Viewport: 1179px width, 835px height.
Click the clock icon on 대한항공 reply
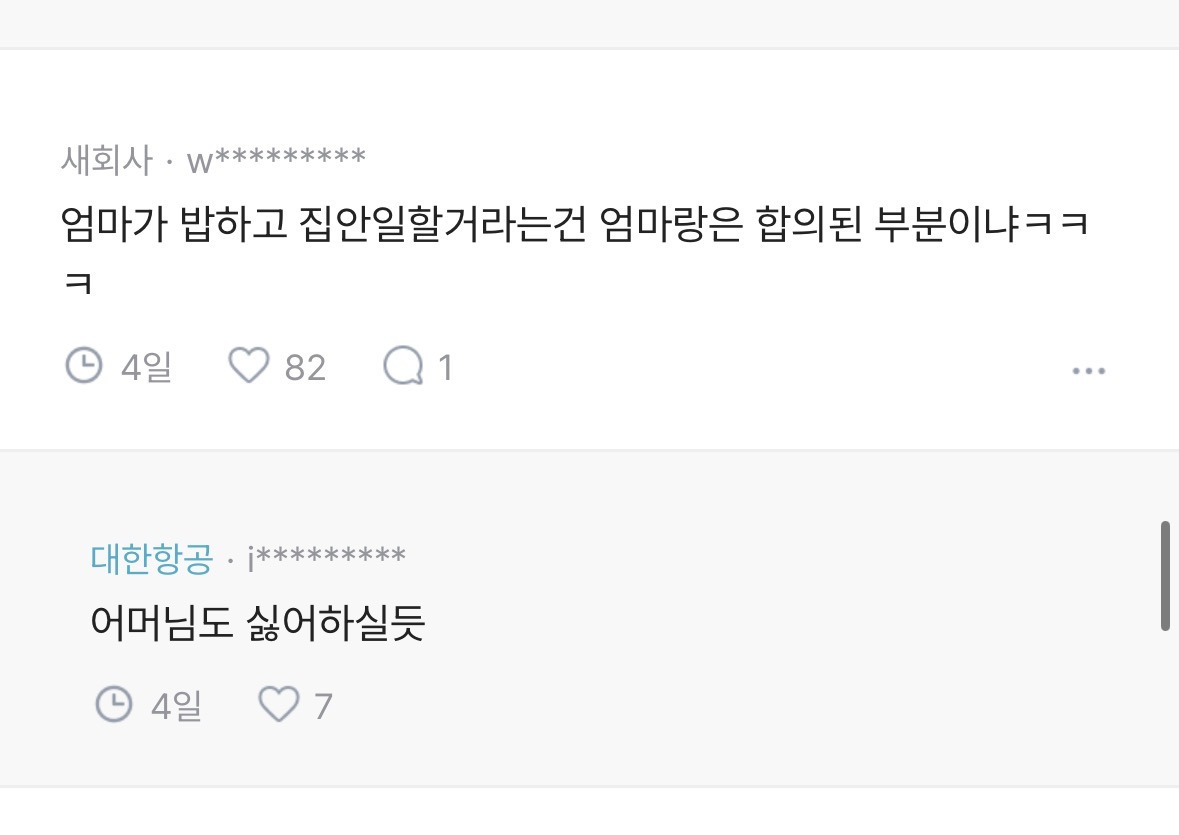[x=114, y=706]
